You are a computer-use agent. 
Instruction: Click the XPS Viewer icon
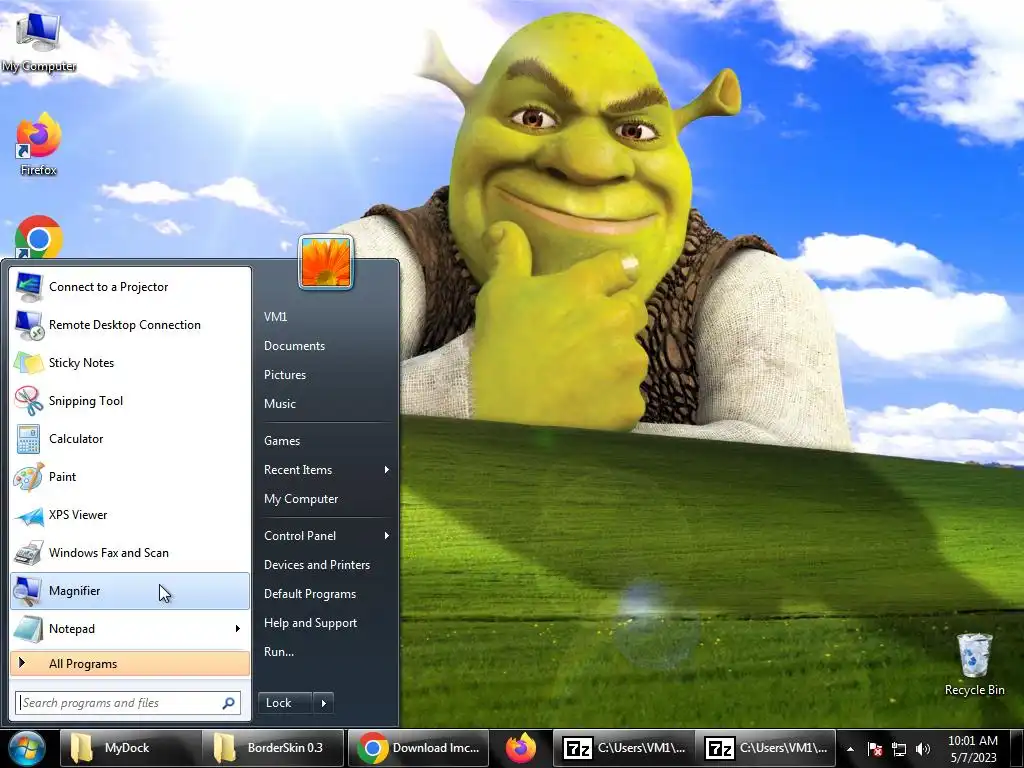[29, 515]
